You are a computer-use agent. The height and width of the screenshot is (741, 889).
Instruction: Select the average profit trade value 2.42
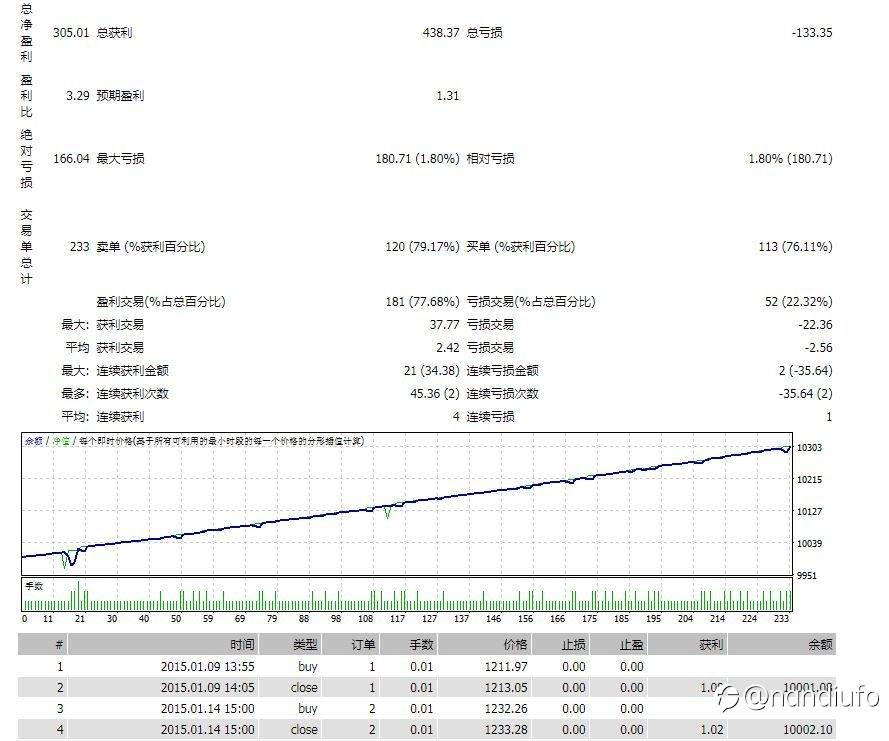tap(448, 348)
